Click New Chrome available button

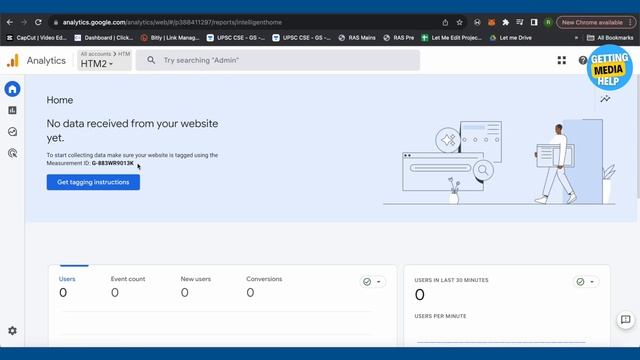tap(596, 22)
